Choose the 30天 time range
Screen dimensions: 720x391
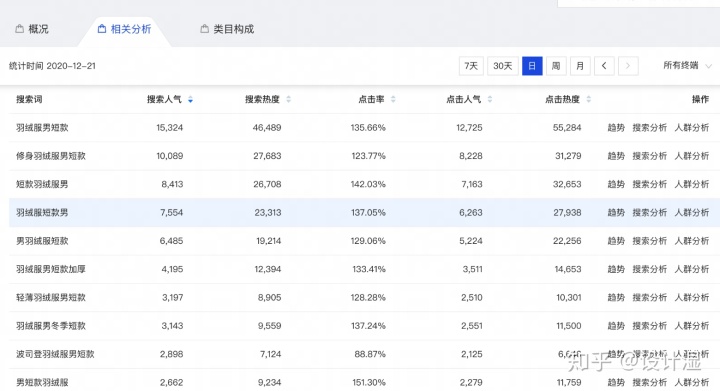(503, 66)
